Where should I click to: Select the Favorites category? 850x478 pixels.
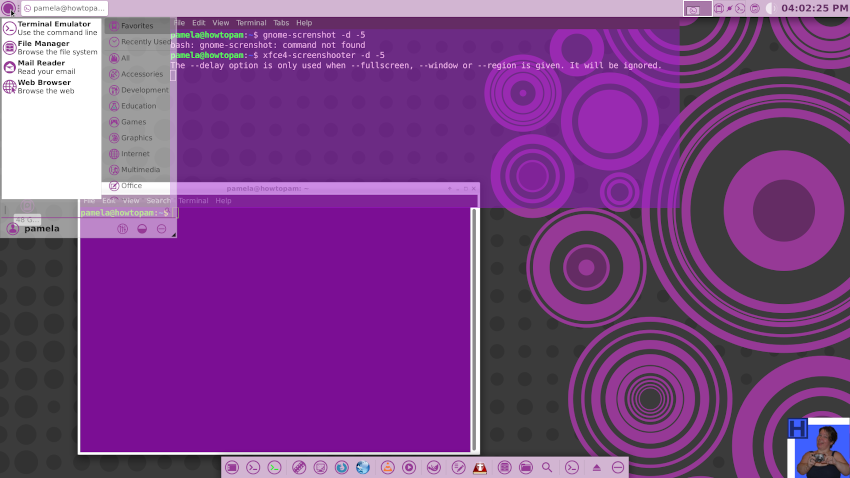pos(137,25)
